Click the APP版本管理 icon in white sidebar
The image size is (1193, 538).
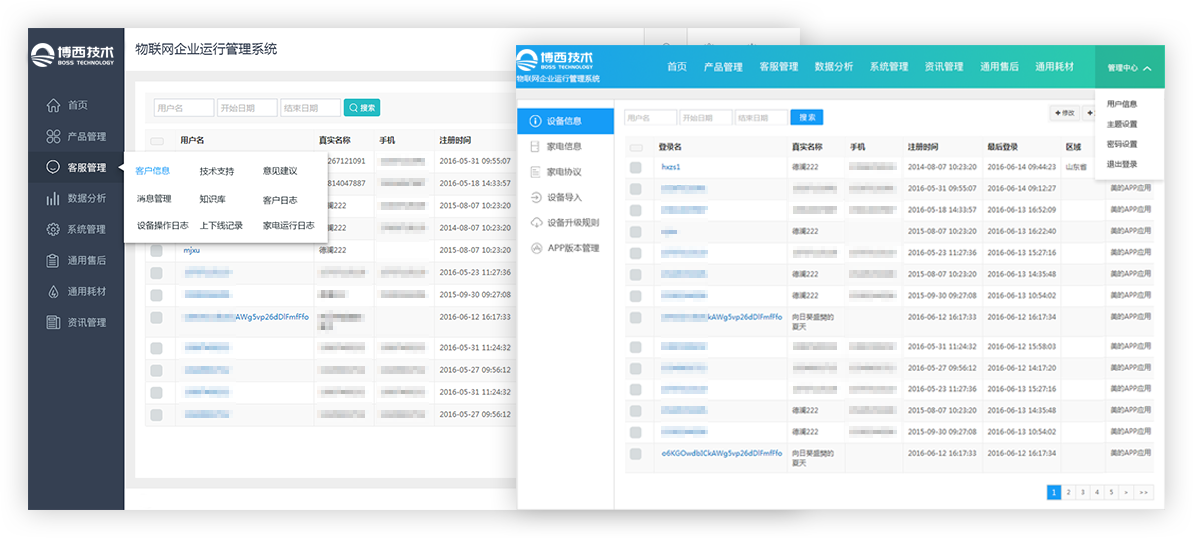point(537,248)
